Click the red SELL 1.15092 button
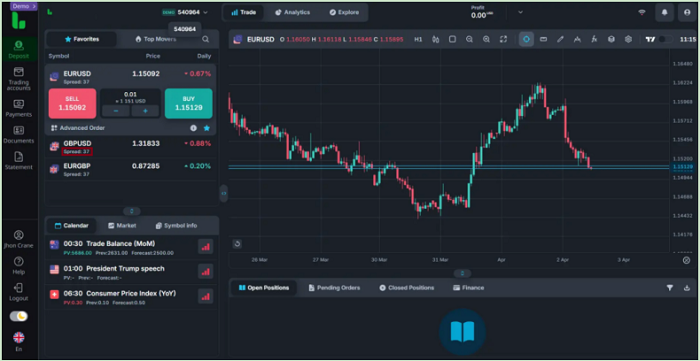This screenshot has height=361, width=700. pos(72,104)
